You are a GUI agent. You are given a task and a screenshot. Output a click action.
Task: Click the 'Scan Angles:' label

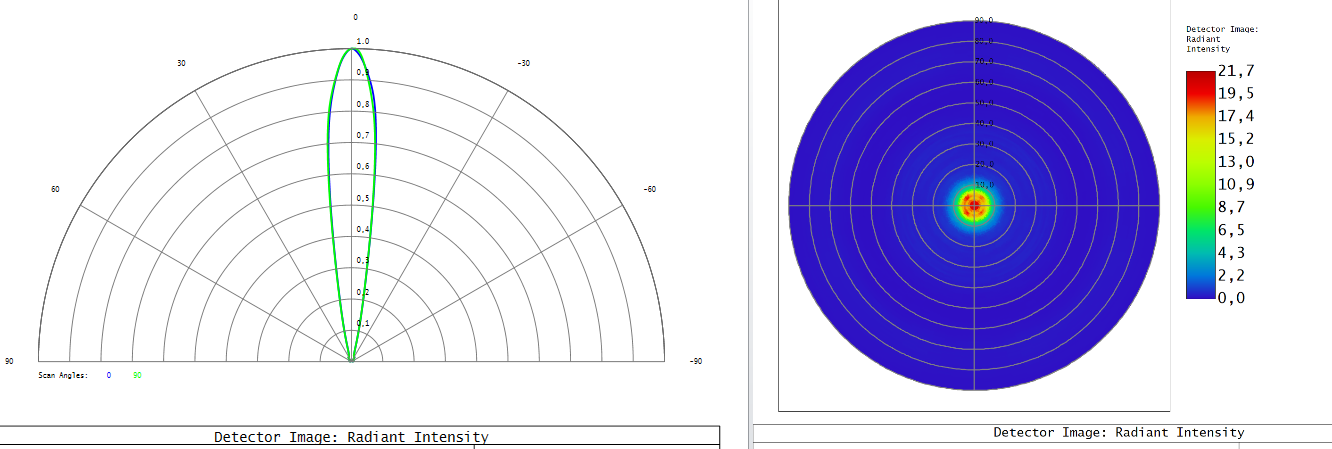pyautogui.click(x=64, y=375)
